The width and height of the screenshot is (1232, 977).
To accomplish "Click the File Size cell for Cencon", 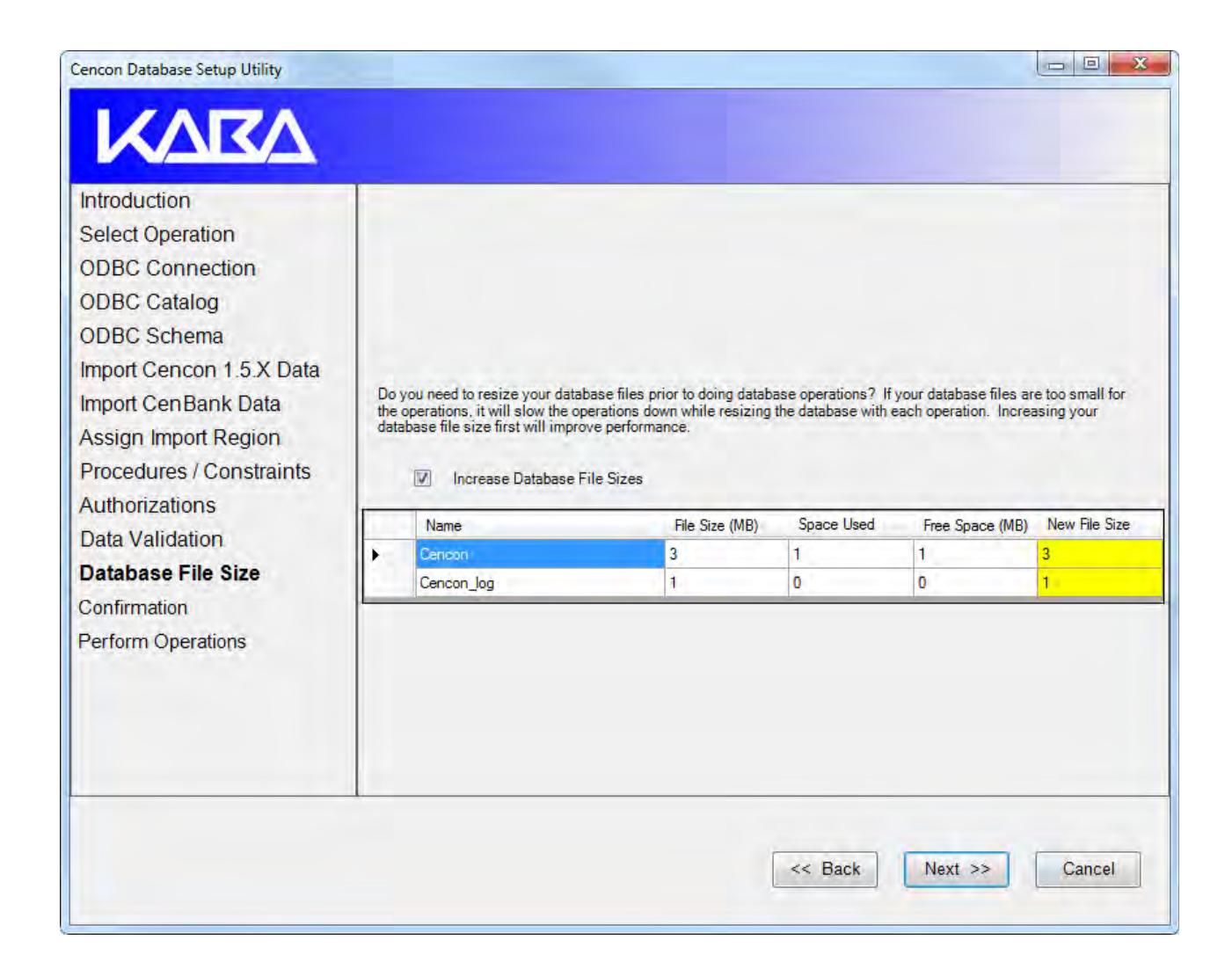I will coord(726,555).
